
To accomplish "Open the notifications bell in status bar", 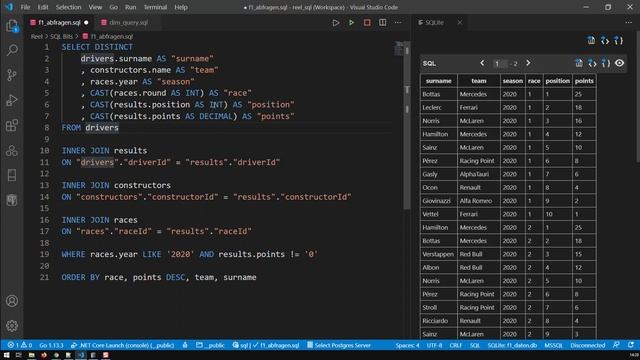I will tap(631, 345).
